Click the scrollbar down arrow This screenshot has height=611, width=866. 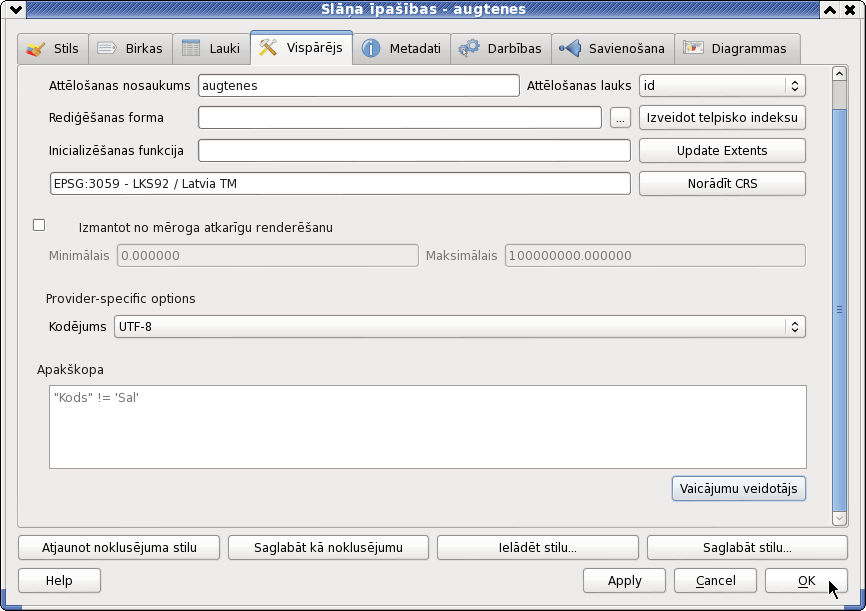point(839,518)
